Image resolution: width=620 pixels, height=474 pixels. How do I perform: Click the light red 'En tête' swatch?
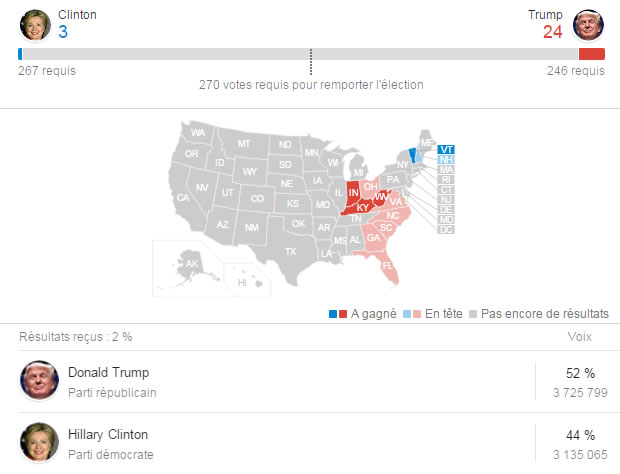416,314
